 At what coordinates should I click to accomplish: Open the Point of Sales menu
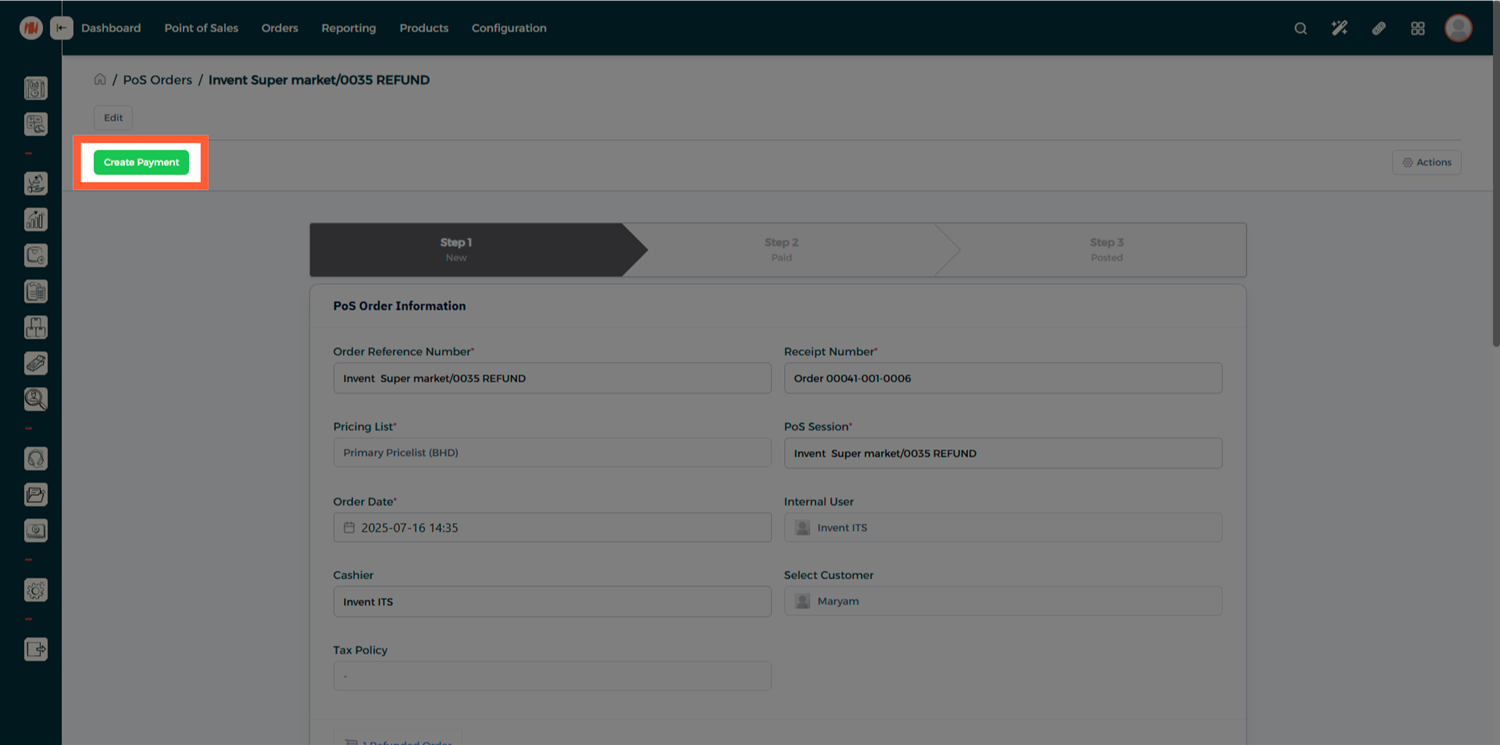201,28
